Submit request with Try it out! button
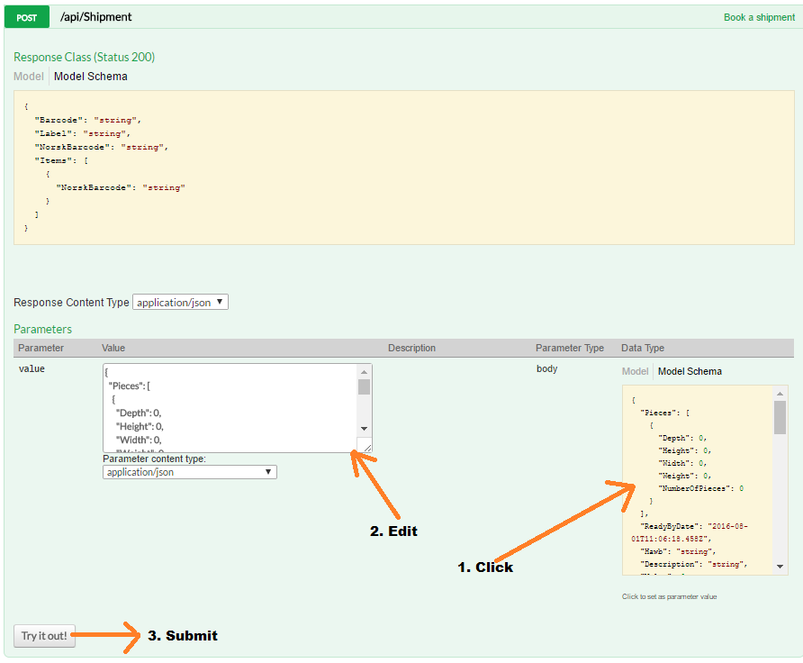Screen dimensions: 803x663 [44, 636]
